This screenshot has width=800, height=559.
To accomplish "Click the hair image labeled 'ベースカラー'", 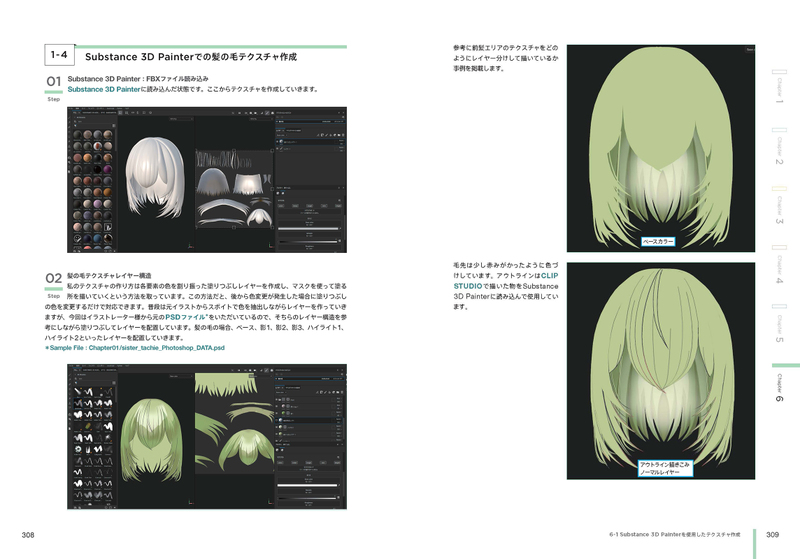I will pos(661,148).
